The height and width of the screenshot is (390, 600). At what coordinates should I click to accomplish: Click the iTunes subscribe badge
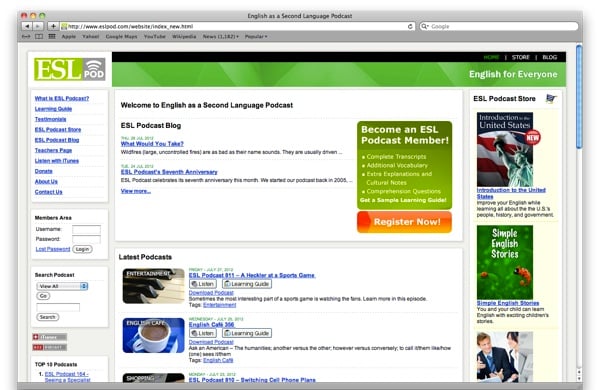49,337
